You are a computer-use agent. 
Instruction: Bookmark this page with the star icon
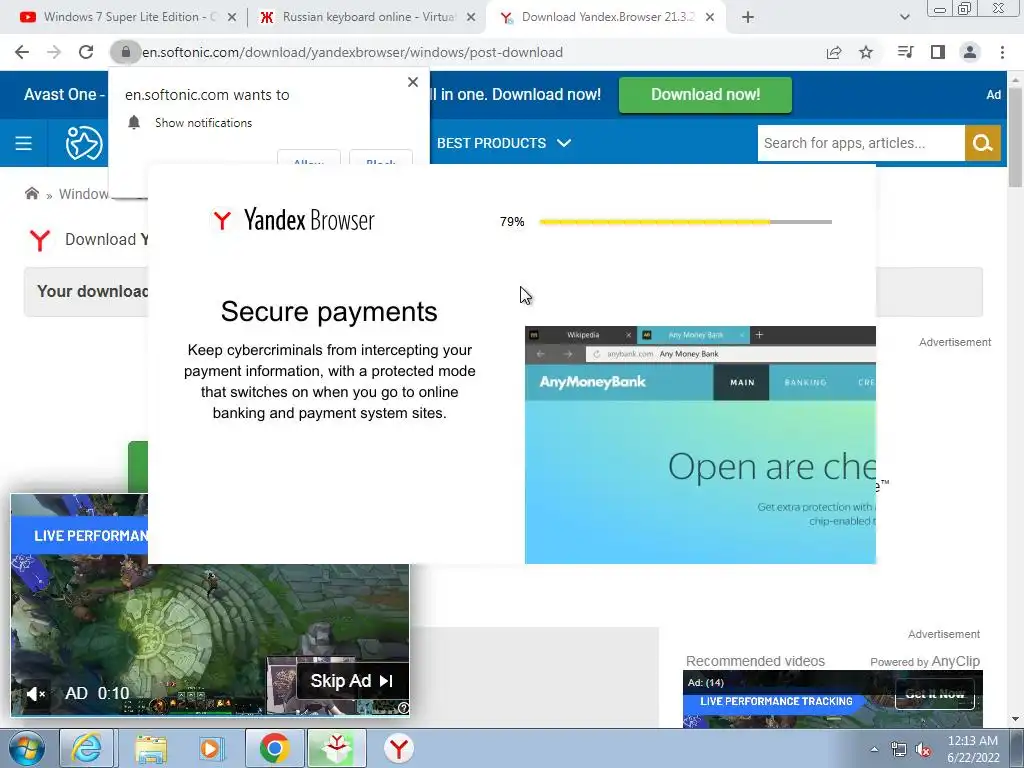point(866,52)
